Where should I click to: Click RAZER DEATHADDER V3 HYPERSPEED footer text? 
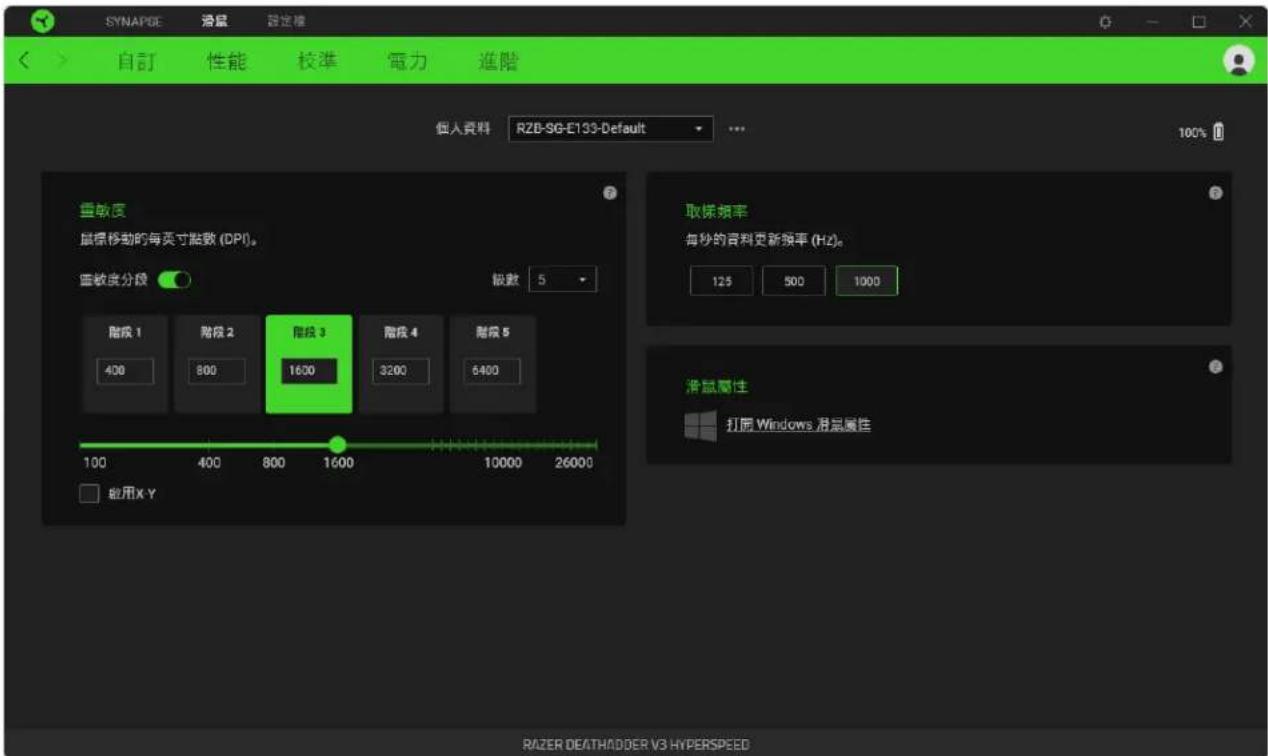point(636,744)
